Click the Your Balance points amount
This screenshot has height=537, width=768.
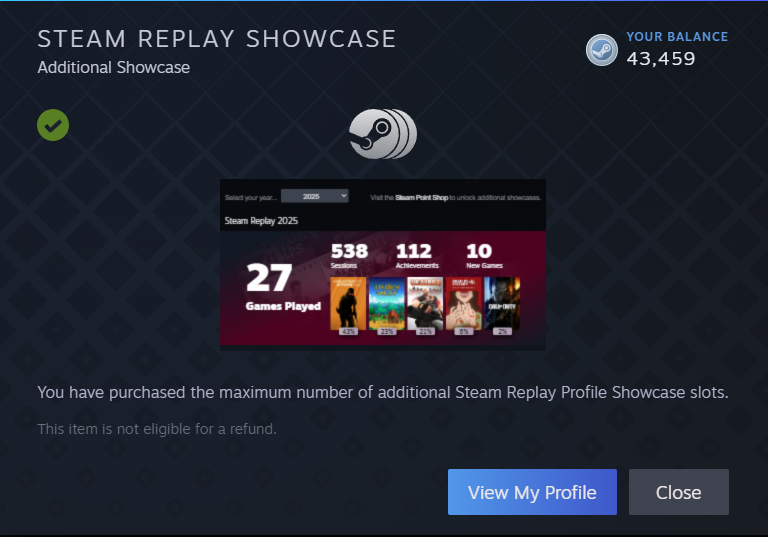coord(661,59)
